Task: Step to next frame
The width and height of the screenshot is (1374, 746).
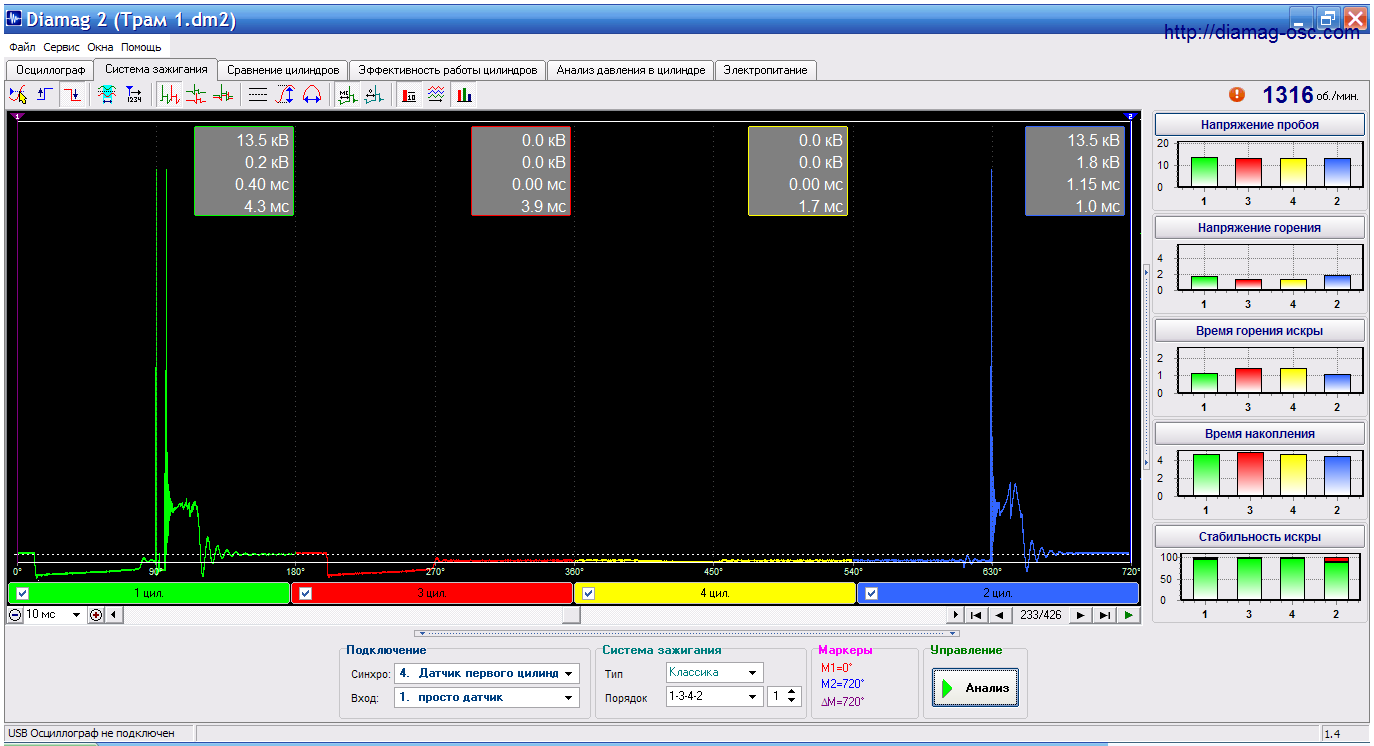Action: pos(1081,615)
